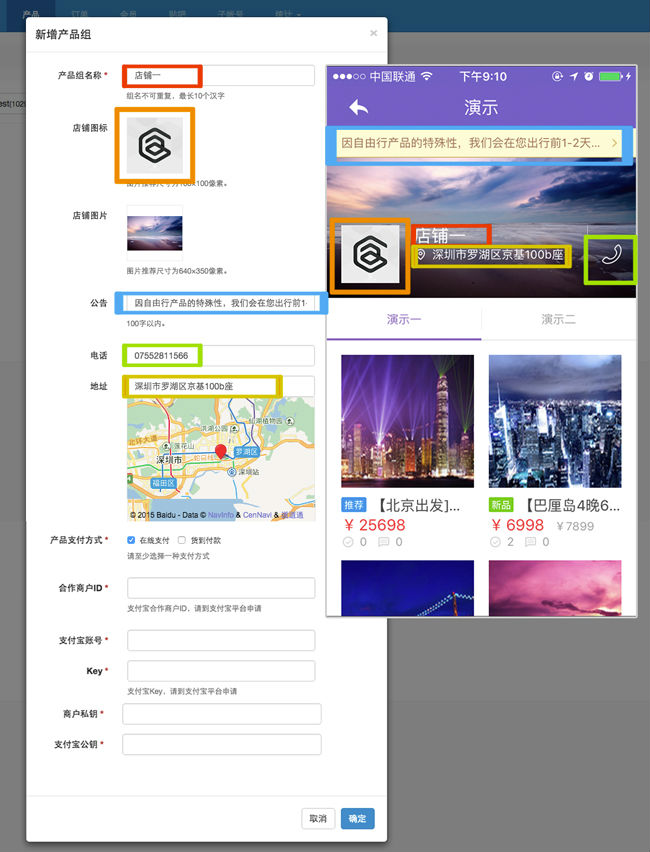Expand the announcement banner chevron in preview
The height and width of the screenshot is (852, 650).
[614, 144]
